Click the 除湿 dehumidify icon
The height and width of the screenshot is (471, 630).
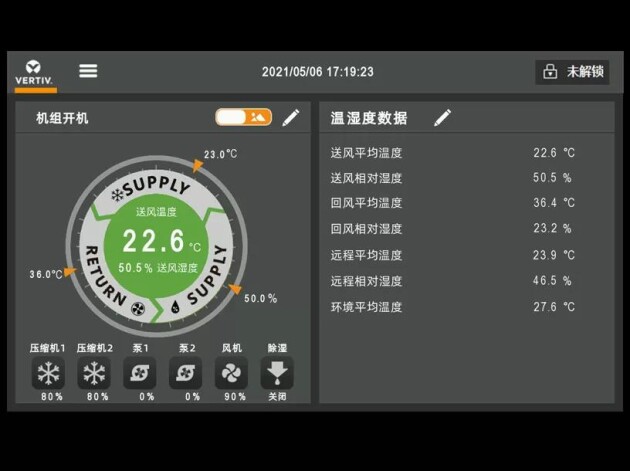click(x=277, y=373)
